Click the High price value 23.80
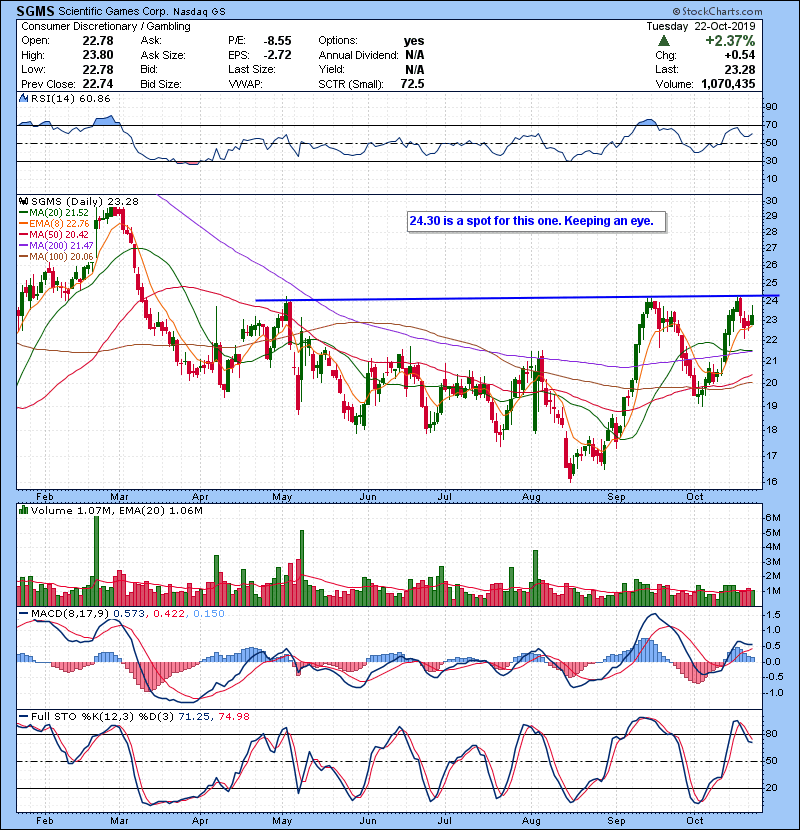The width and height of the screenshot is (800, 830). coord(97,55)
